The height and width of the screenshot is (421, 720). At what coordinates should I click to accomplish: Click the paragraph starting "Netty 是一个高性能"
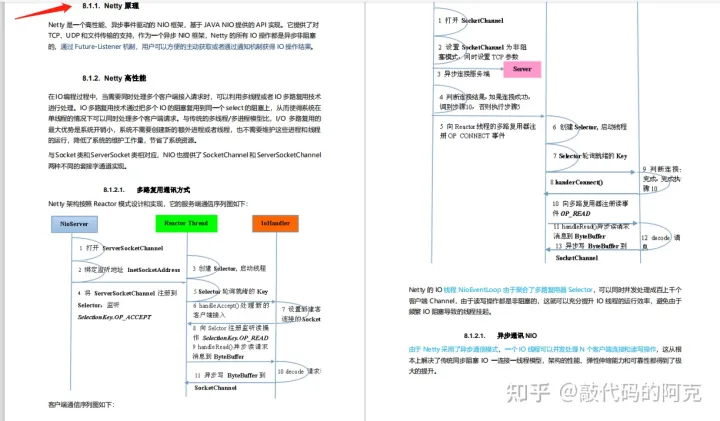pyautogui.click(x=184, y=35)
